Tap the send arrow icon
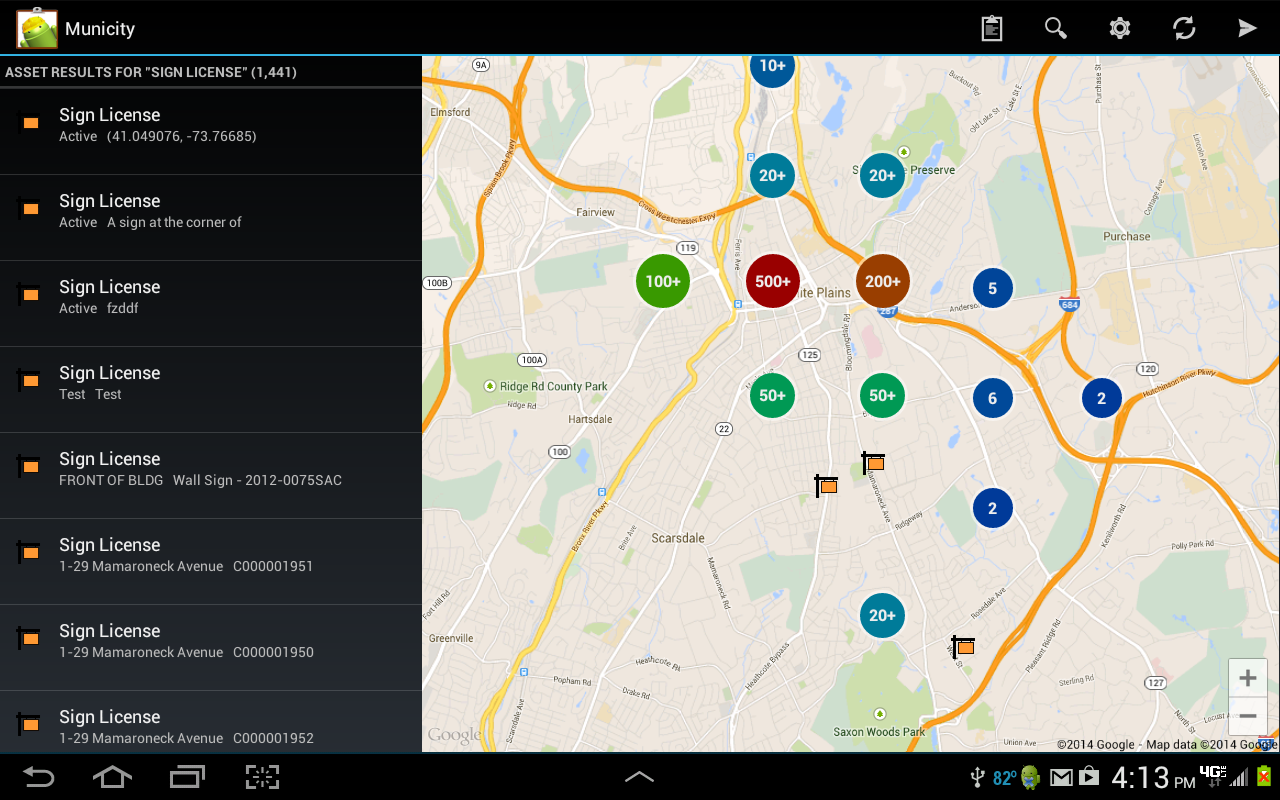1280x800 pixels. tap(1247, 28)
